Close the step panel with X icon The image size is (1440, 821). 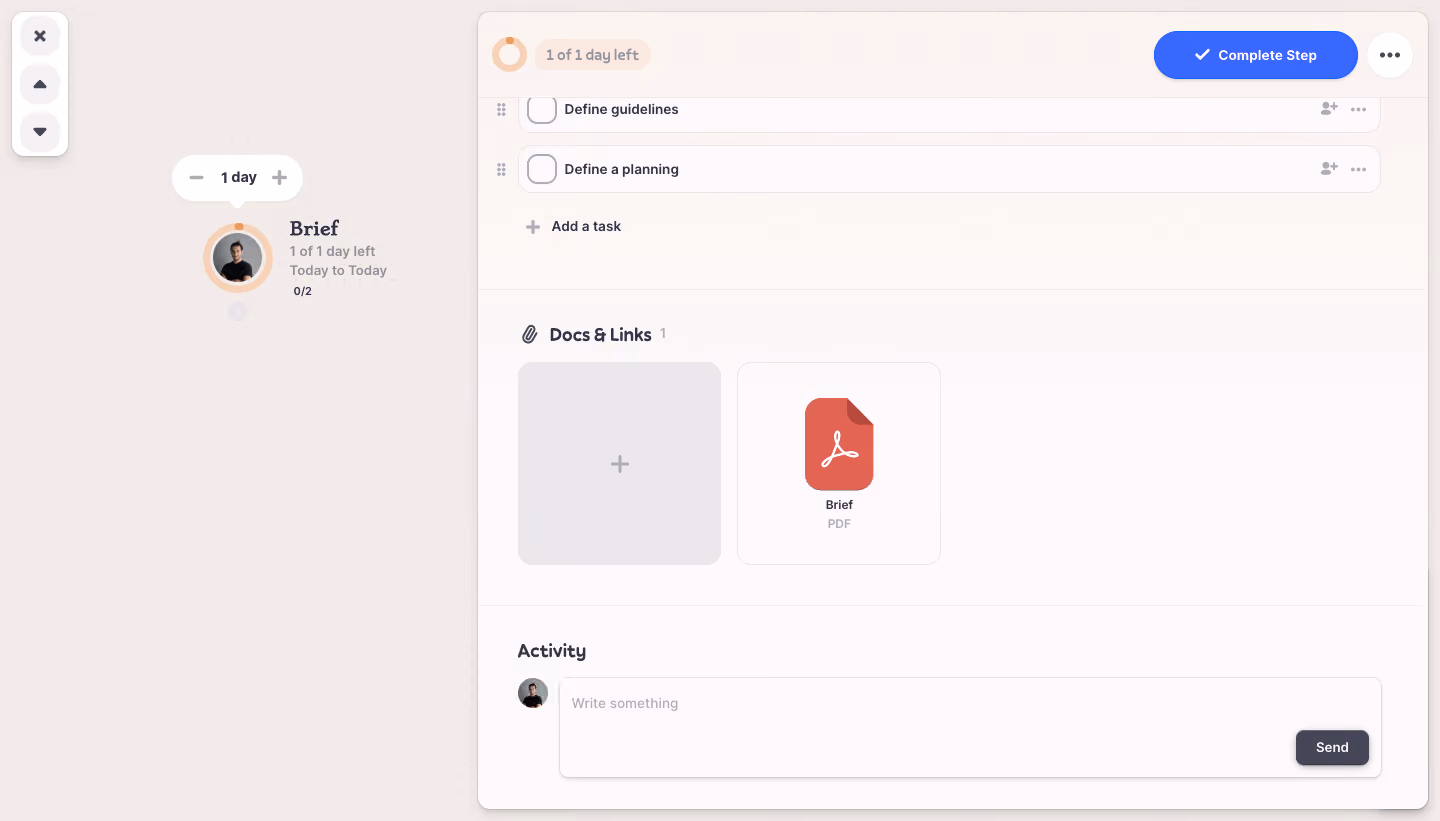40,36
